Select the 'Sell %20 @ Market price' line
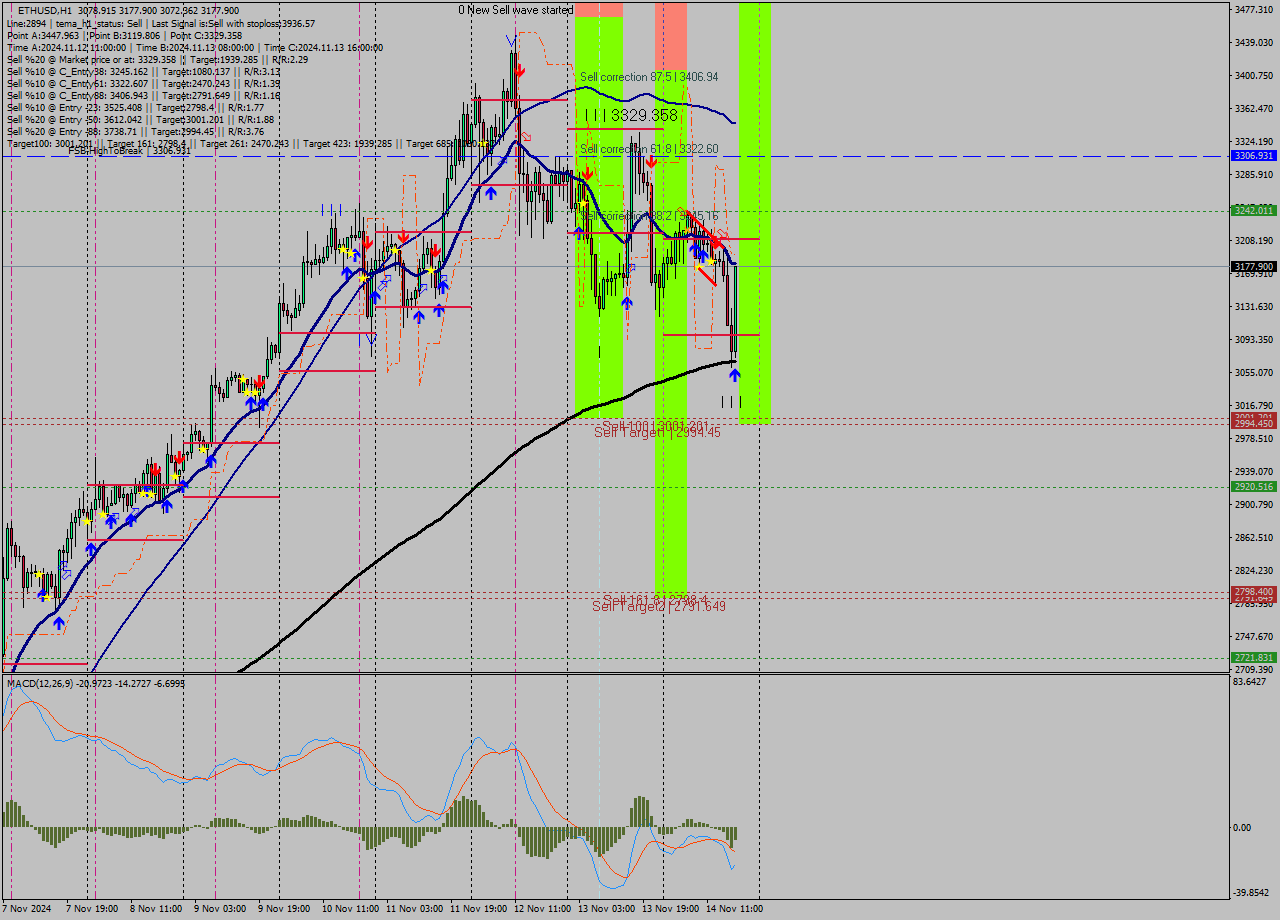Image resolution: width=1280 pixels, height=920 pixels. [157, 59]
